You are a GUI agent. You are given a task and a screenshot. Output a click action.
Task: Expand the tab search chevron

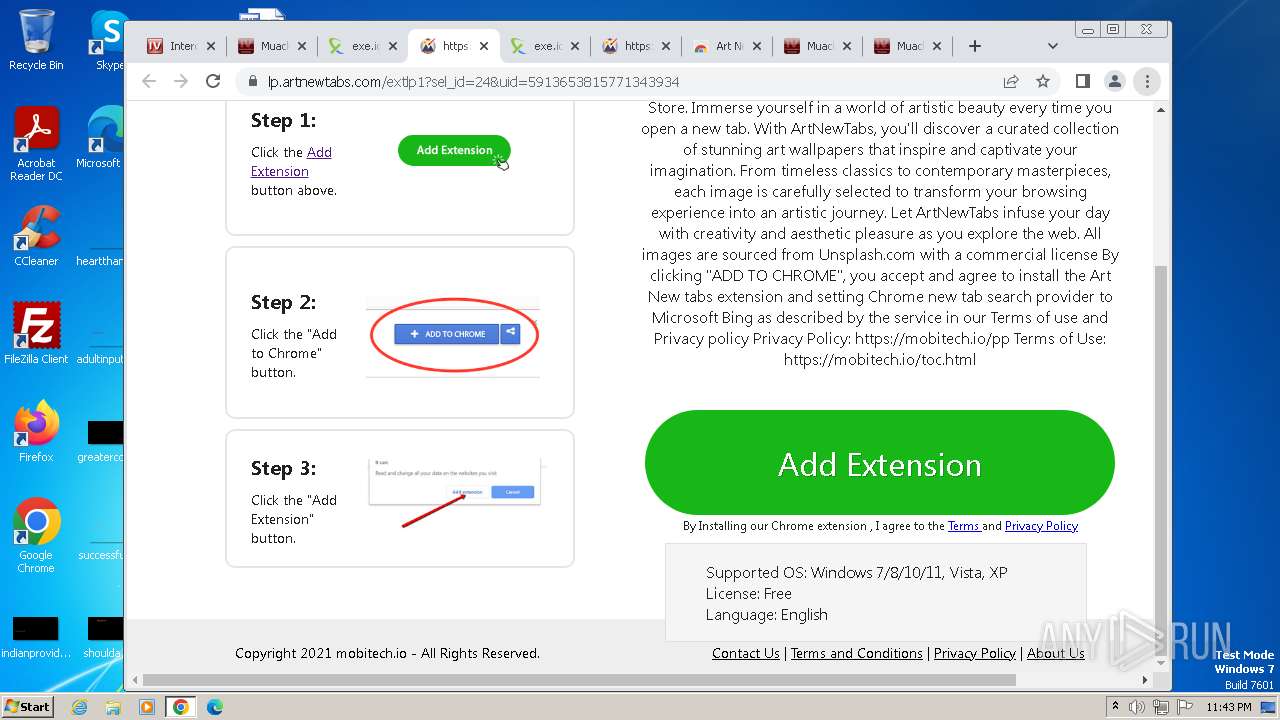(x=1052, y=46)
